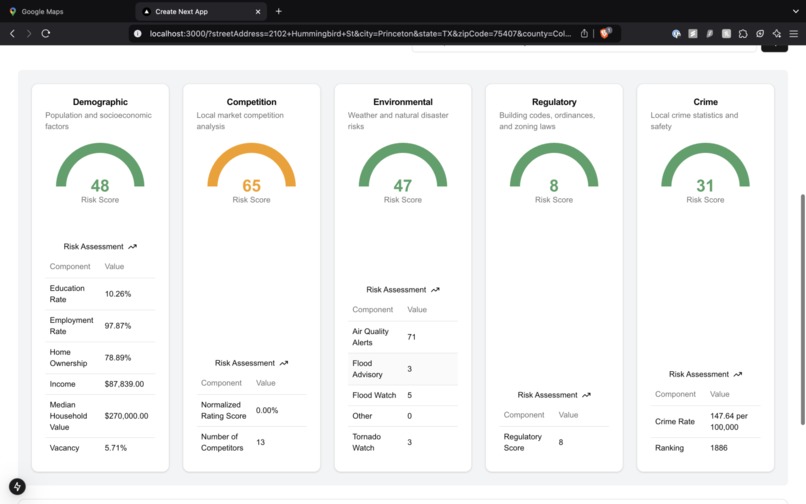Click the trend arrow beside Demographic Risk Assessment
806x504 pixels.
133,246
